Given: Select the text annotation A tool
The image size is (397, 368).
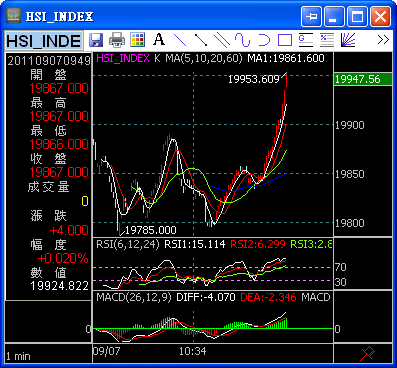Looking at the screenshot, I should tap(159, 39).
